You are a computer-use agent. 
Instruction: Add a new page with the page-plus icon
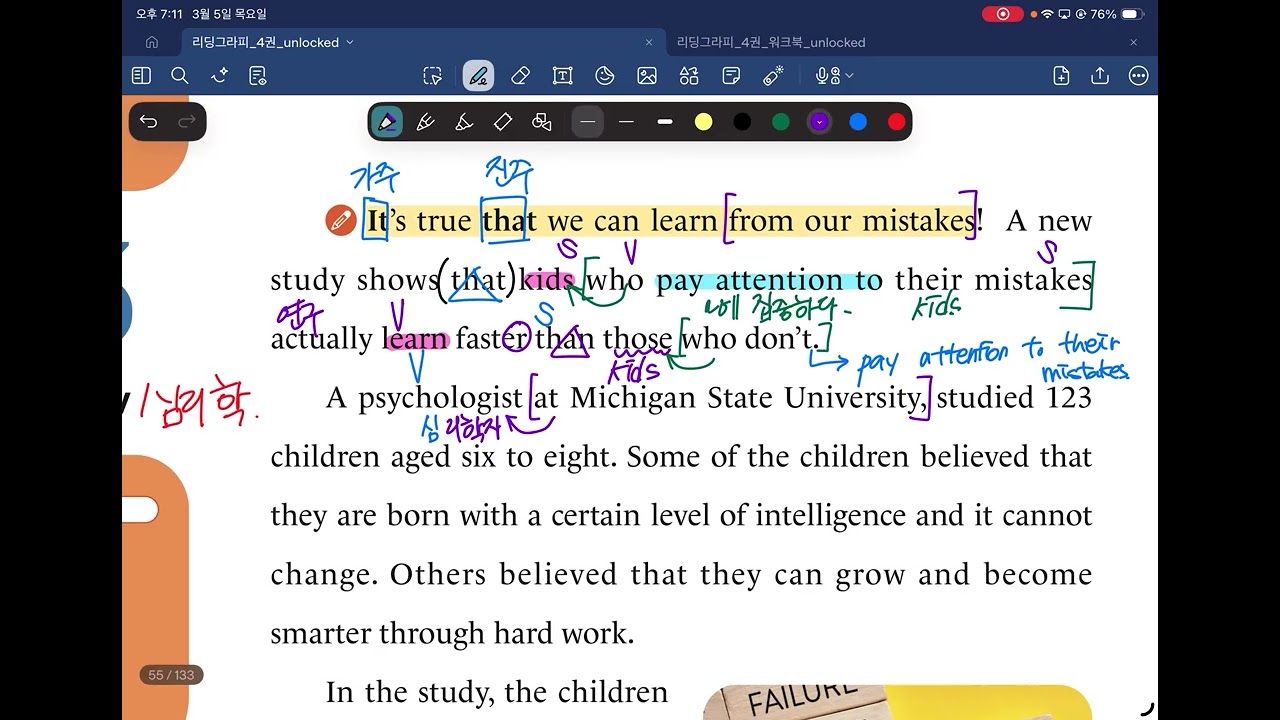[x=1062, y=76]
